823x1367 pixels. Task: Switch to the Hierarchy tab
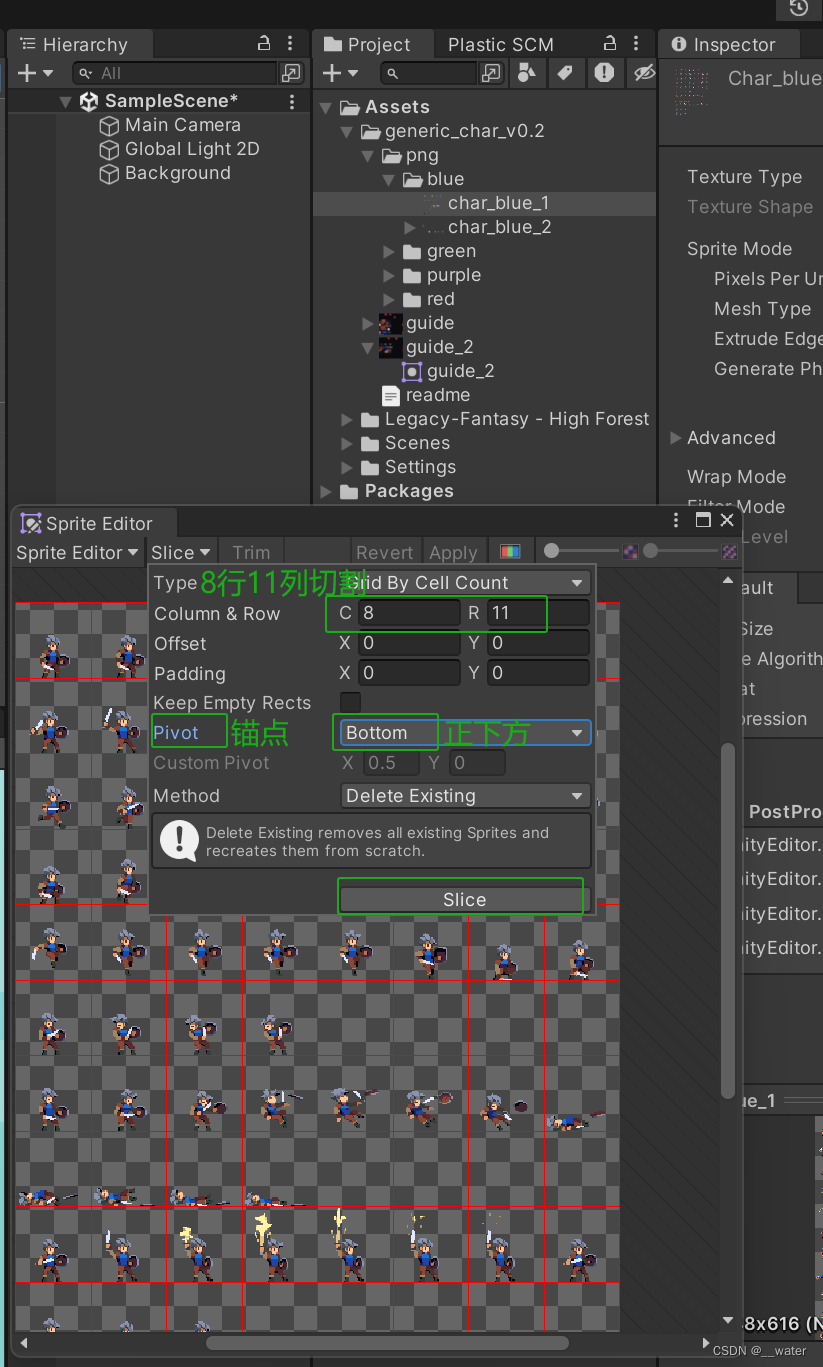(81, 45)
